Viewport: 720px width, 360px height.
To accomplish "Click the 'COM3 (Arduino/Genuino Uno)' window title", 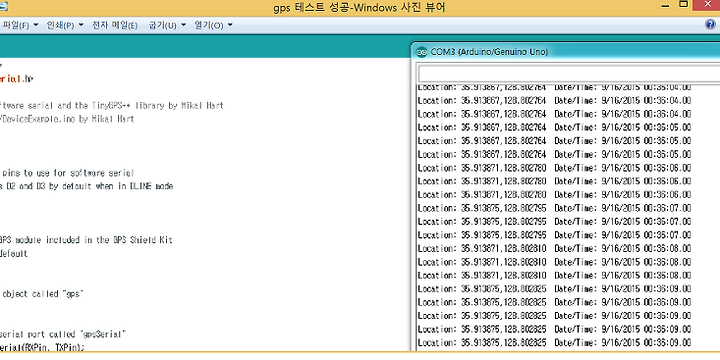I will tap(489, 52).
